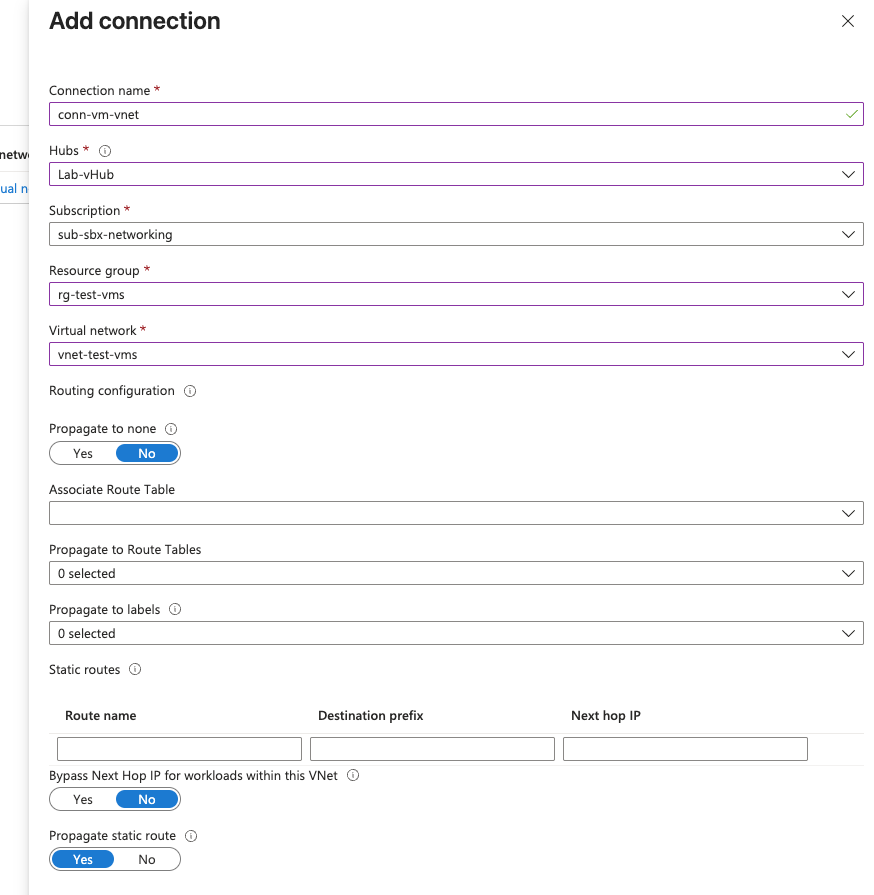Viewport: 874px width, 895px height.
Task: Click the Routing configuration label
Action: (112, 391)
